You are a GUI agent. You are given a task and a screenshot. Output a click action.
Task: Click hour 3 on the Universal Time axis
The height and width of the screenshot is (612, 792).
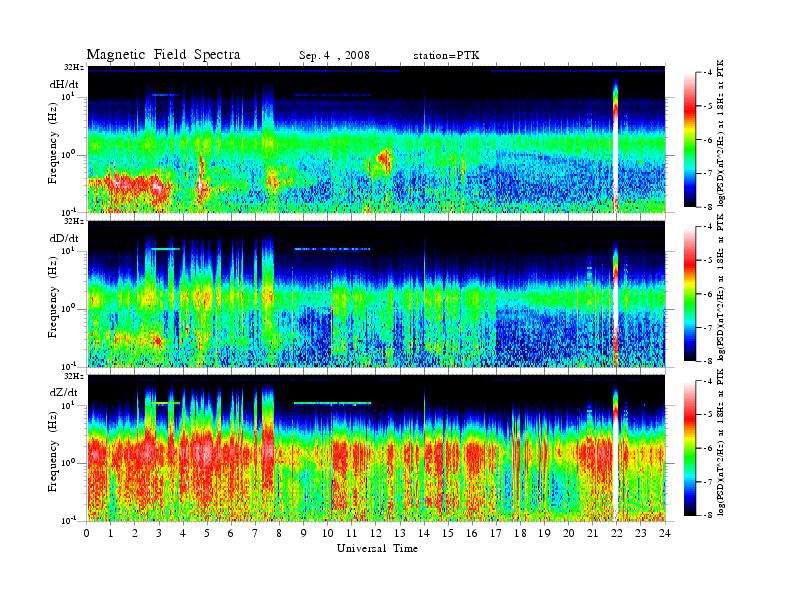(x=159, y=534)
